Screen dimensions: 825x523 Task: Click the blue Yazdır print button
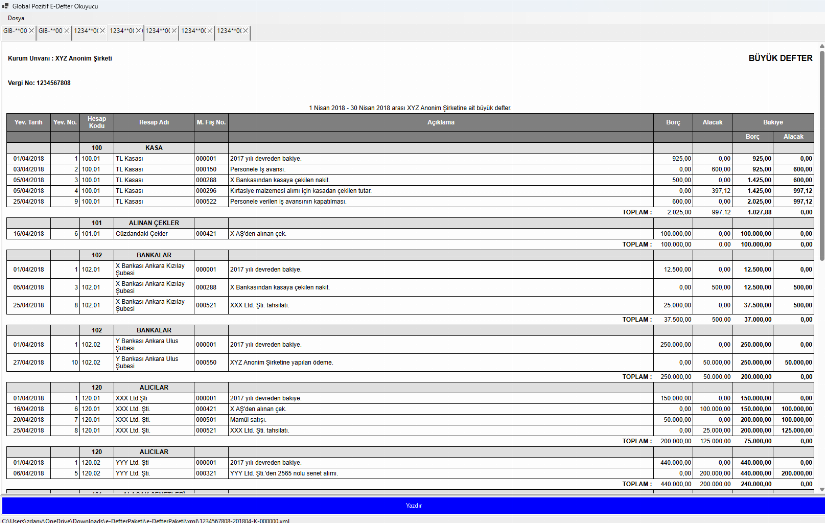click(412, 506)
